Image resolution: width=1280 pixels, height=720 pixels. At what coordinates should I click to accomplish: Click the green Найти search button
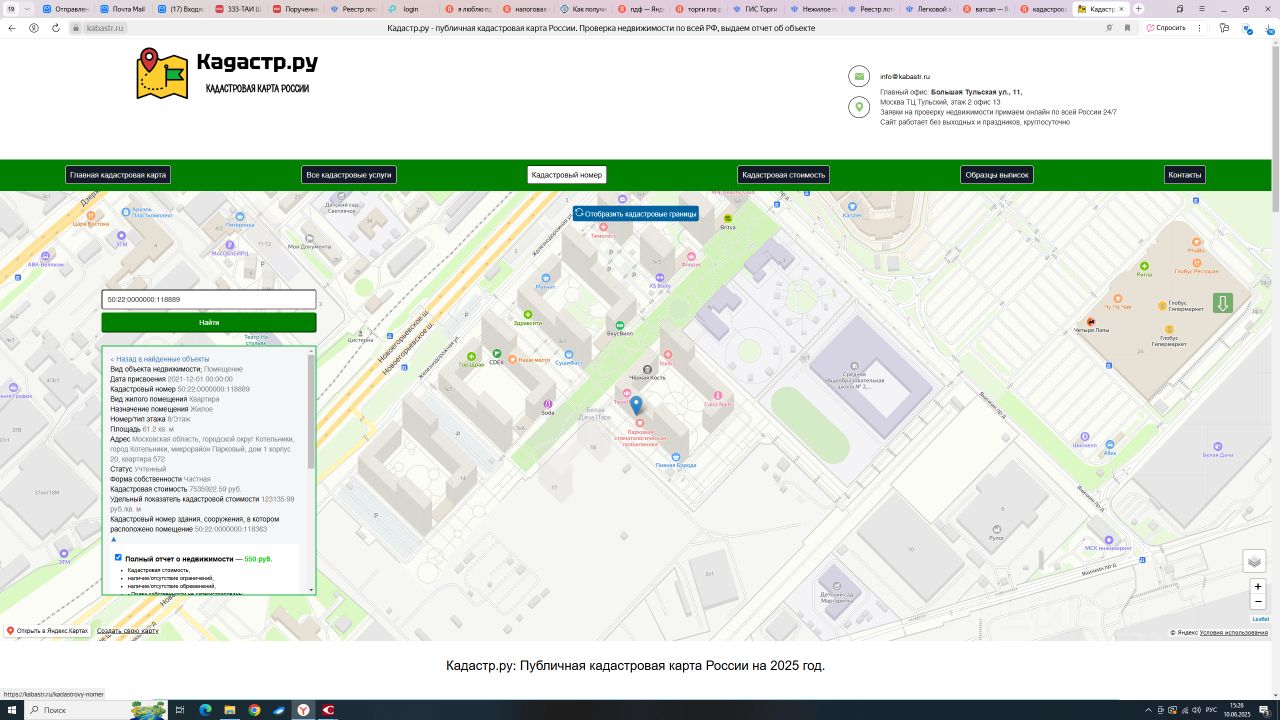209,323
